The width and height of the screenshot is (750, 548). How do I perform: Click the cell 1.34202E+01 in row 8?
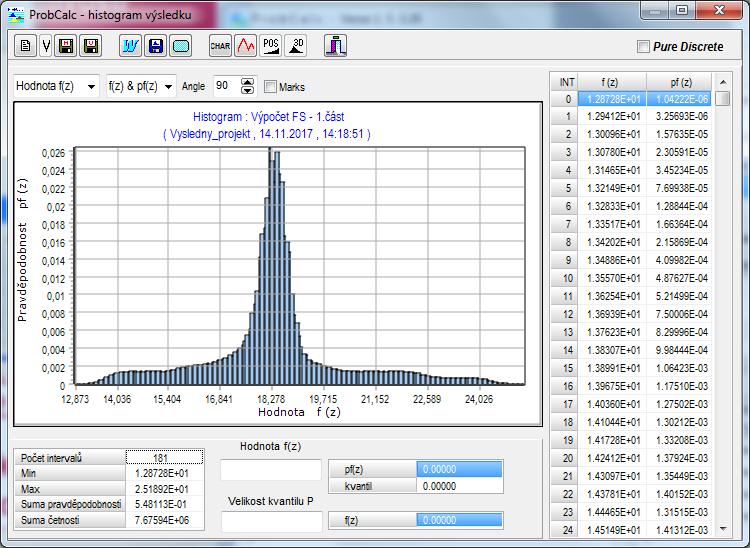[x=612, y=242]
